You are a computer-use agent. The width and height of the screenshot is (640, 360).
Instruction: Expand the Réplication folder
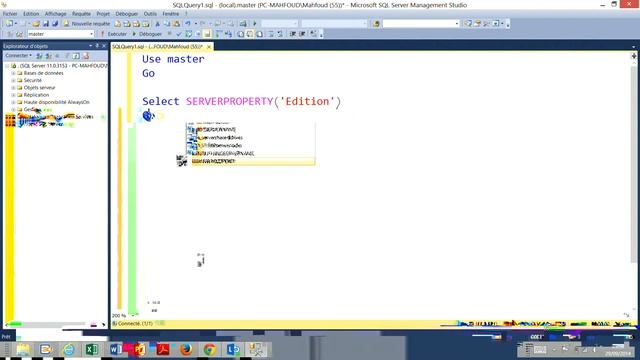[13, 95]
